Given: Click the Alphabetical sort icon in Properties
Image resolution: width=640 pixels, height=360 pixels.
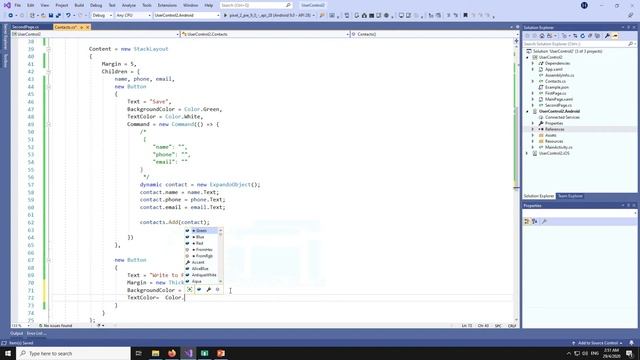Looking at the screenshot, I should pos(535,221).
